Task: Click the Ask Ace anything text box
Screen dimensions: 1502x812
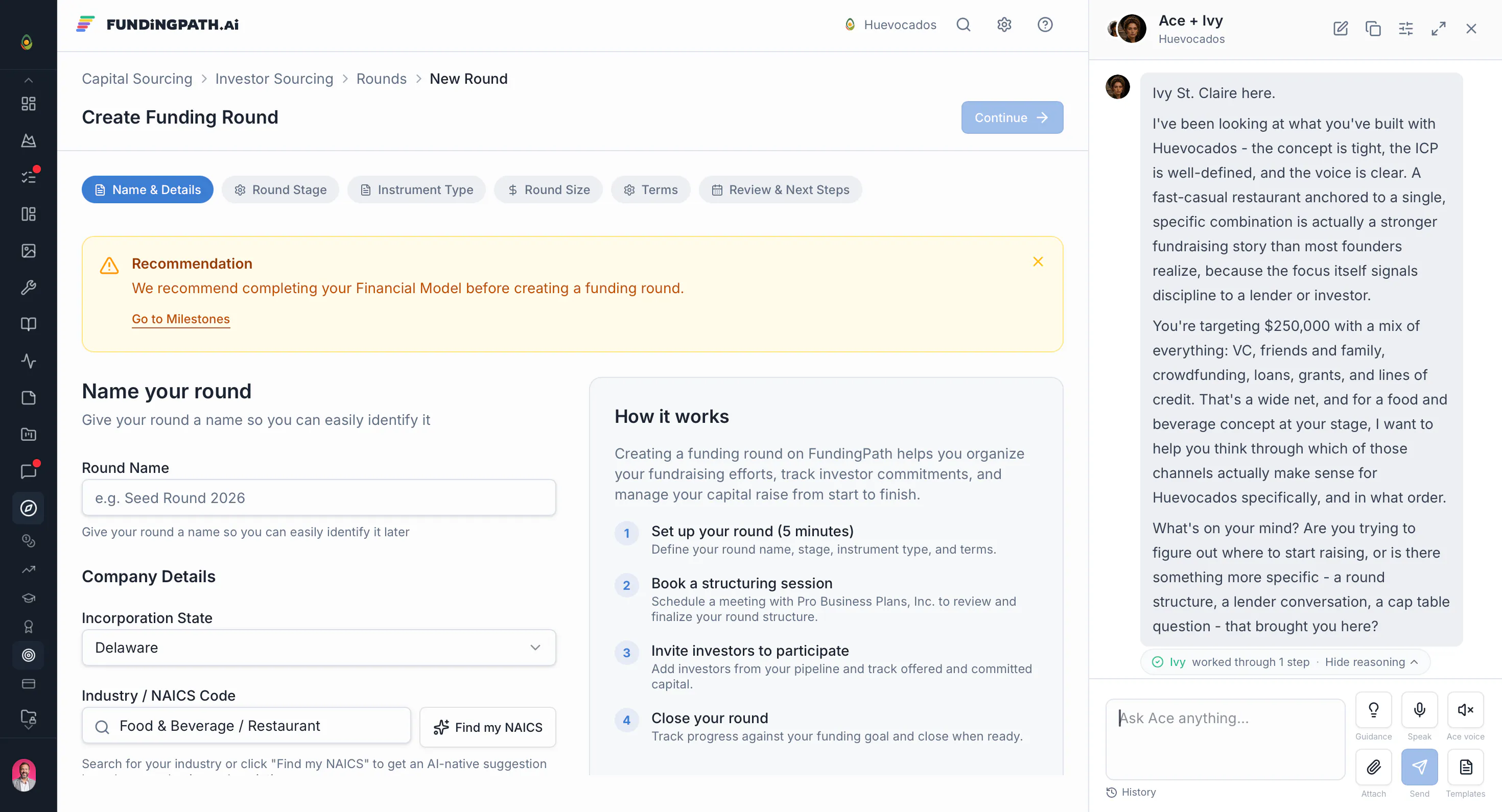Action: [1225, 739]
